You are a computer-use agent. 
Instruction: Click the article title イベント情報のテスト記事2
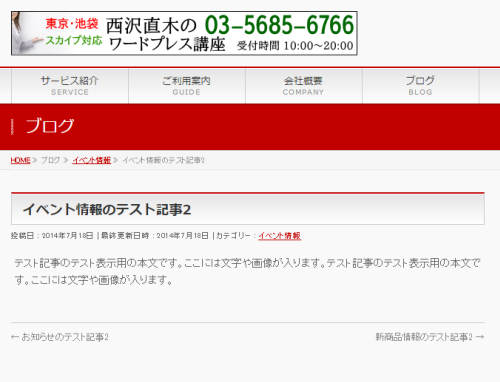coord(107,210)
